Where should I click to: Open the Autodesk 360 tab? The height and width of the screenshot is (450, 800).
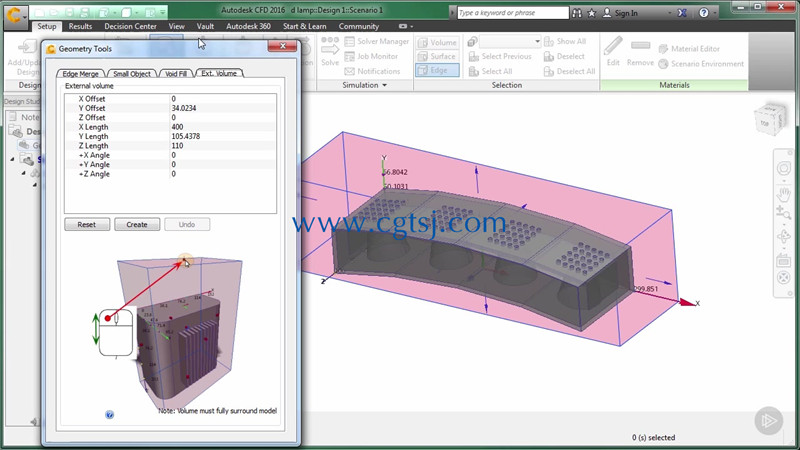[248, 26]
